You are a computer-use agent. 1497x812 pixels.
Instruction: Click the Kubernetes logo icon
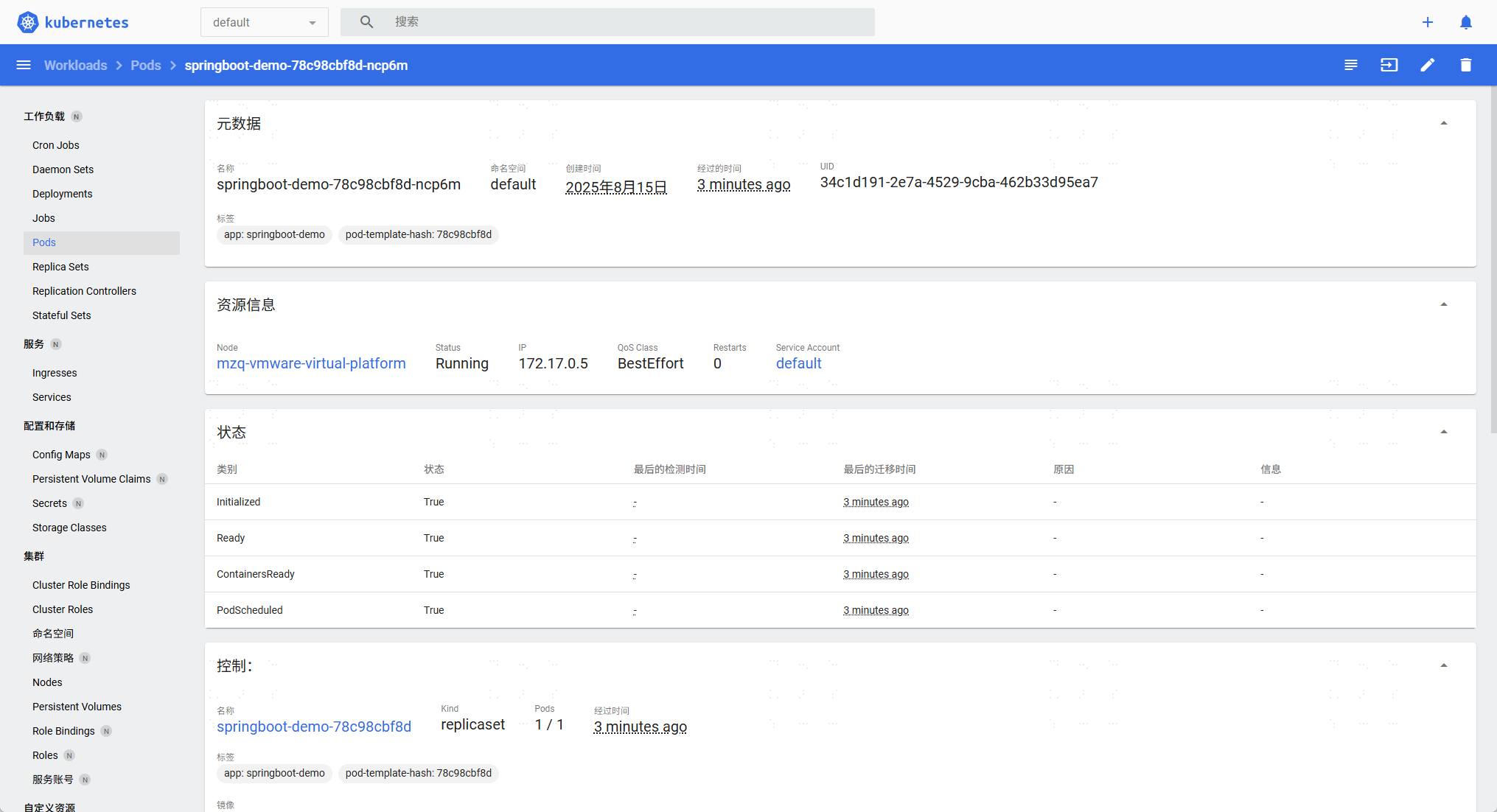pyautogui.click(x=28, y=22)
